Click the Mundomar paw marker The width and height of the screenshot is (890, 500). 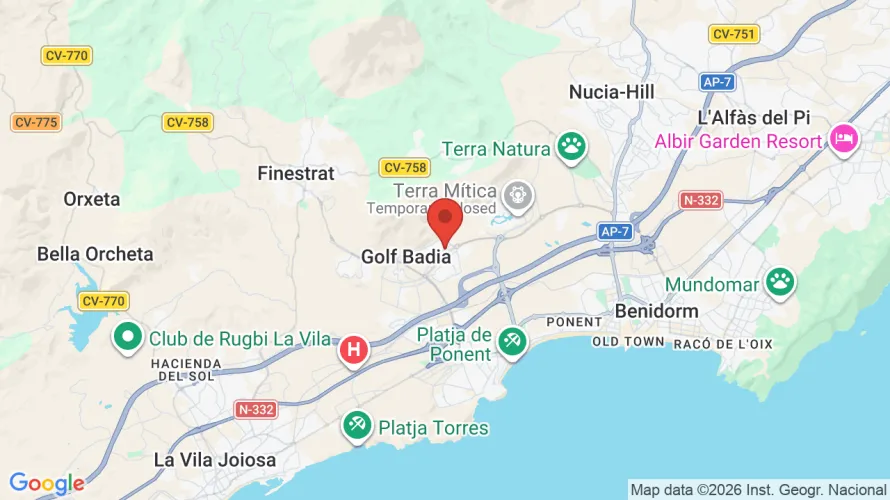click(x=780, y=283)
